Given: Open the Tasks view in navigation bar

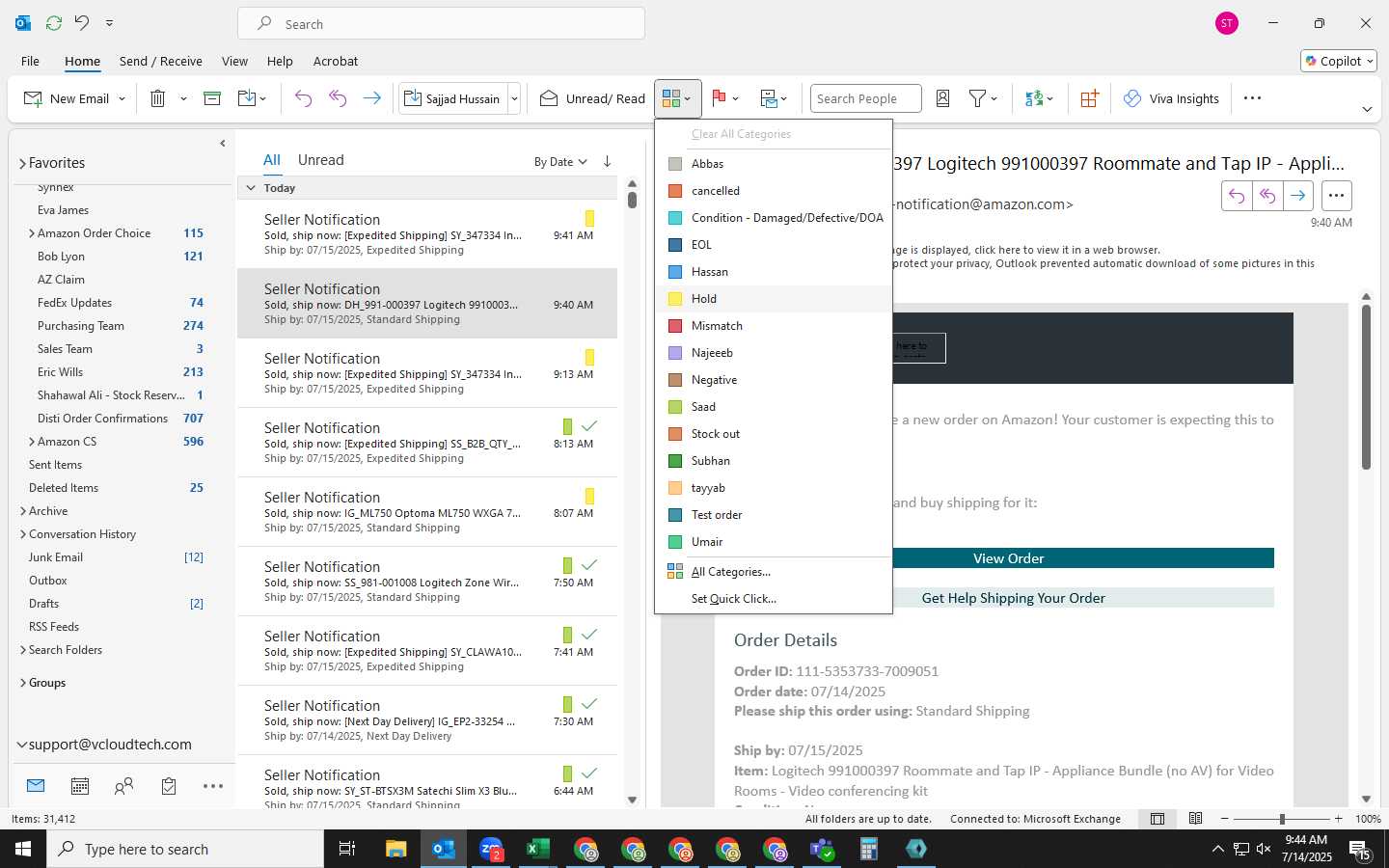Looking at the screenshot, I should point(169,786).
